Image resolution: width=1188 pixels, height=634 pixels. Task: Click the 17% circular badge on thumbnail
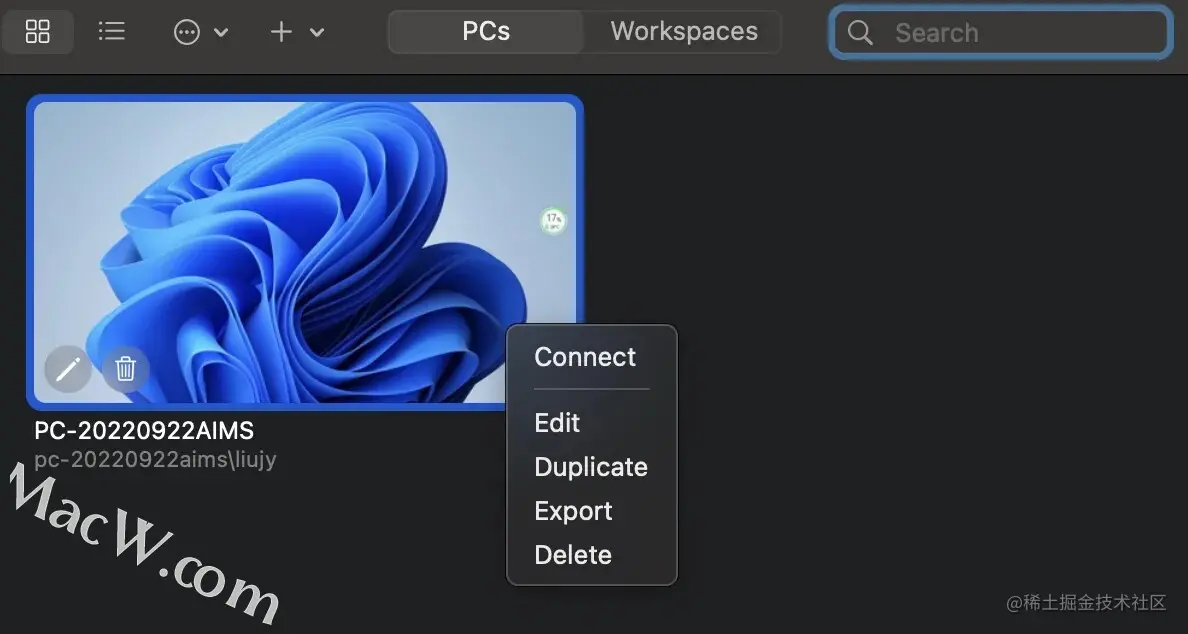point(553,220)
